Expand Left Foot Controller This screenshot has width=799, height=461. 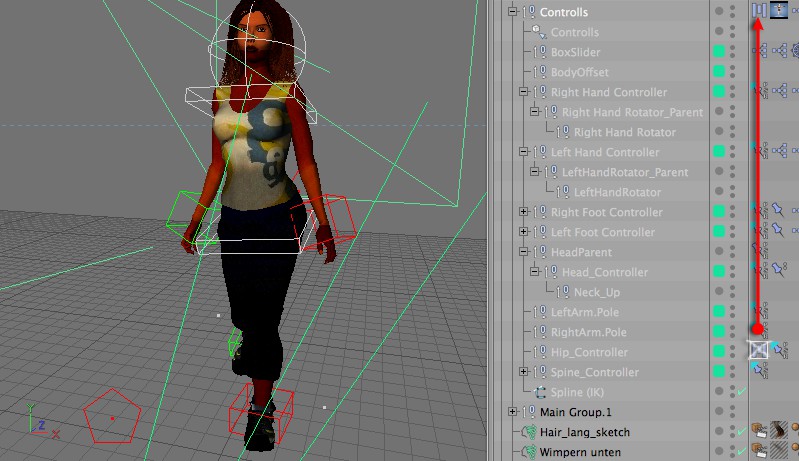(523, 232)
